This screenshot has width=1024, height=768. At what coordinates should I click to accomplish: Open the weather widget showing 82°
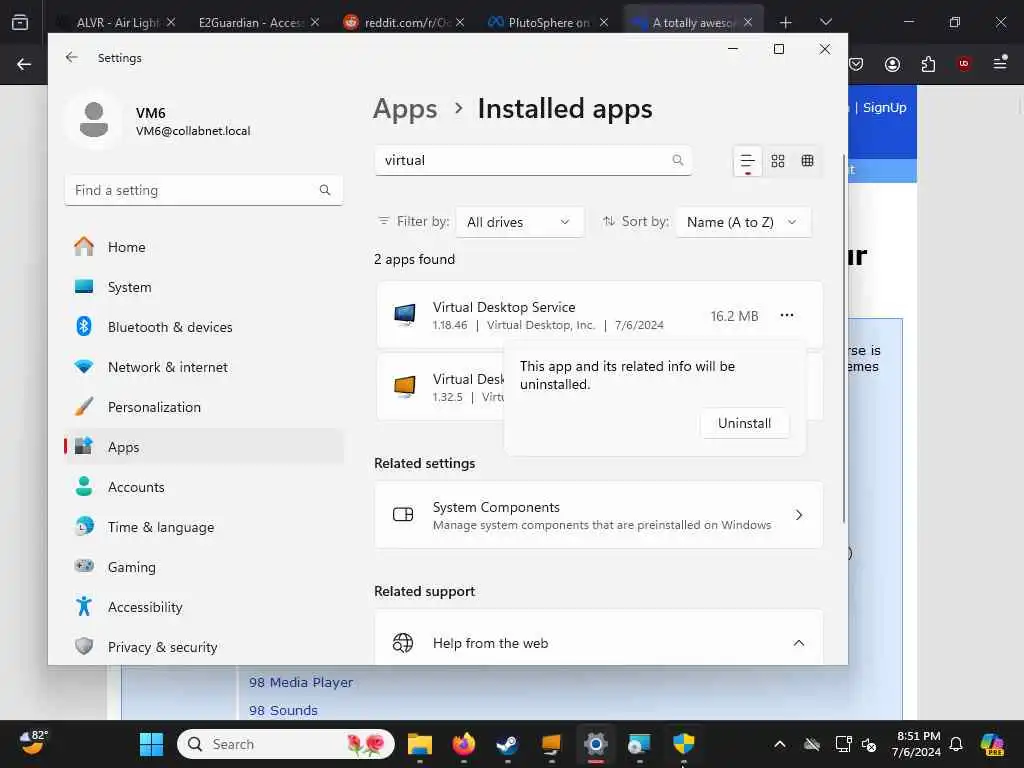click(33, 743)
